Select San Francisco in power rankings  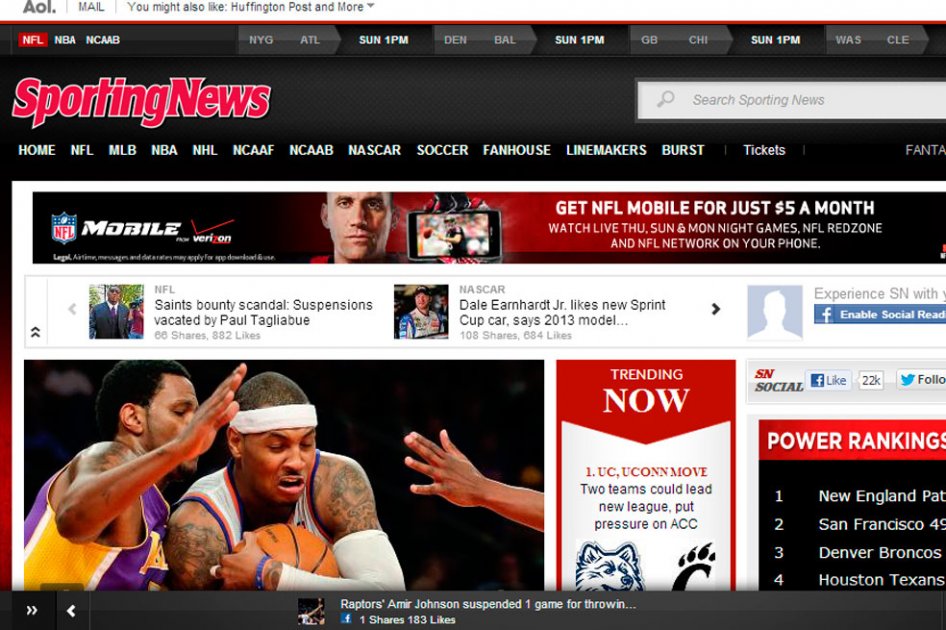881,524
